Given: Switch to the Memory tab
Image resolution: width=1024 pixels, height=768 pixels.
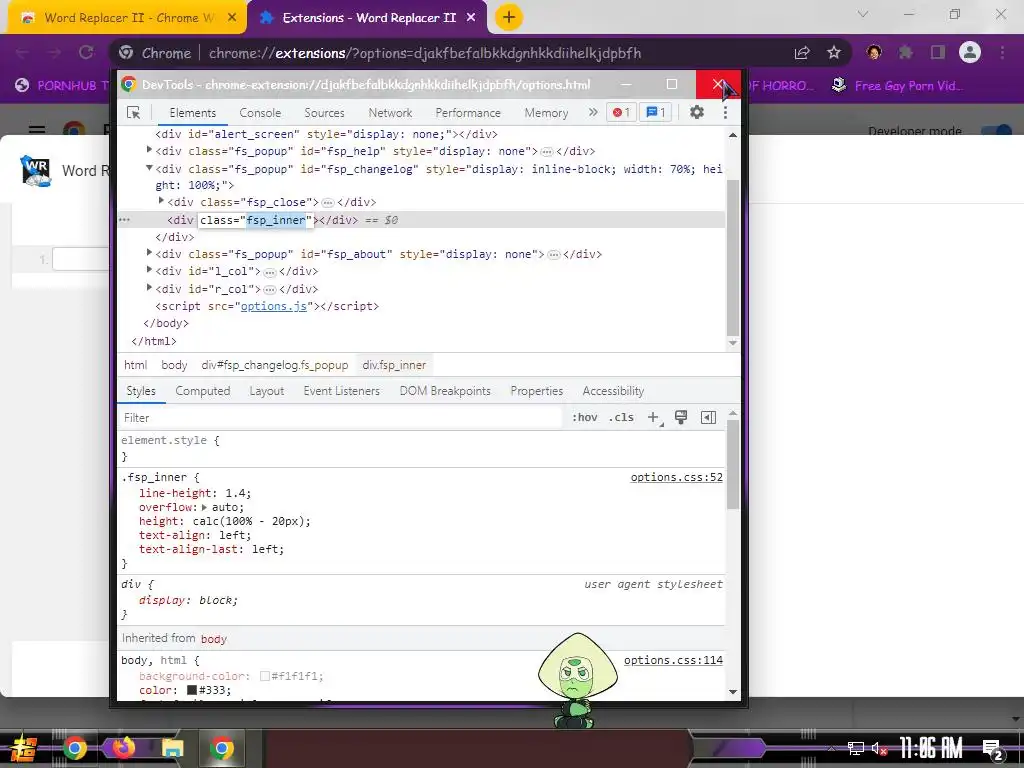Looking at the screenshot, I should tap(546, 113).
